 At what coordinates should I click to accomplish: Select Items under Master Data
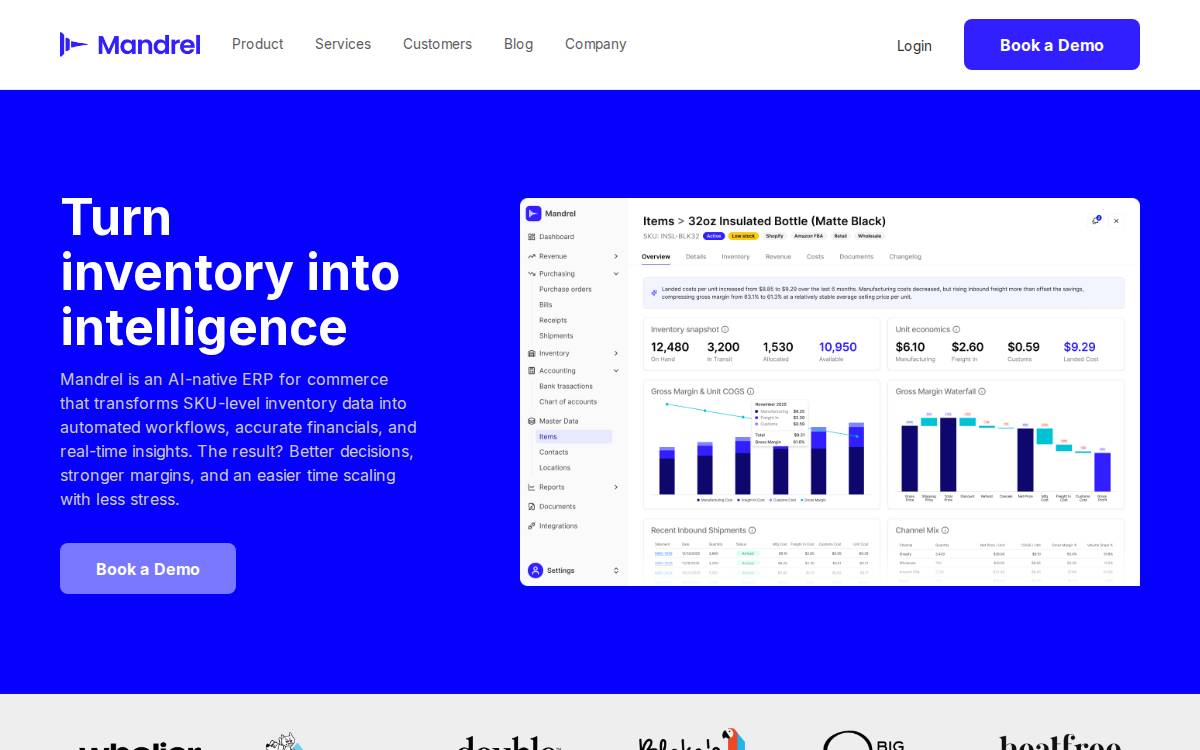(574, 437)
